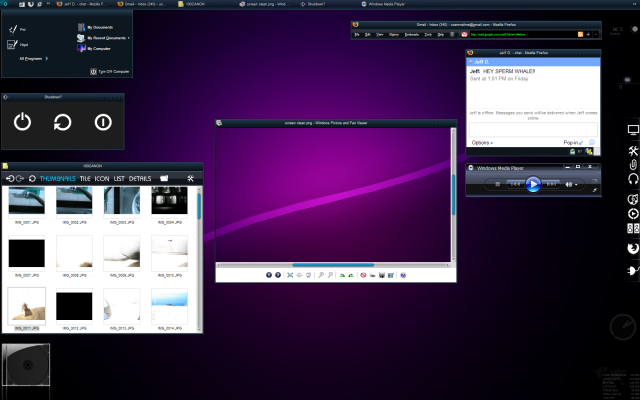This screenshot has width=640, height=400.
Task: Open the Tools menu in Firefox
Action: tap(428, 35)
